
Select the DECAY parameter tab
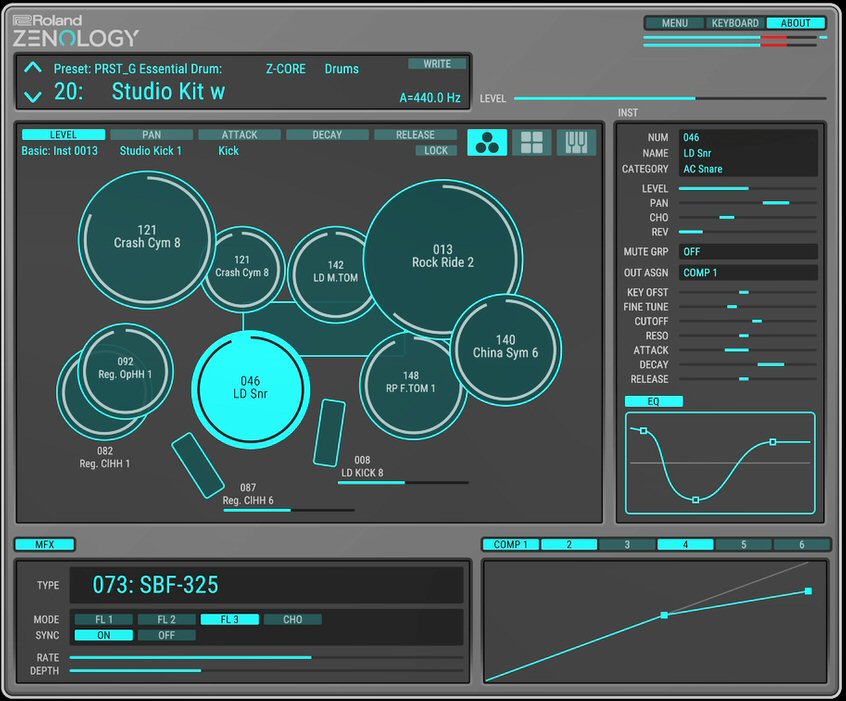[328, 135]
